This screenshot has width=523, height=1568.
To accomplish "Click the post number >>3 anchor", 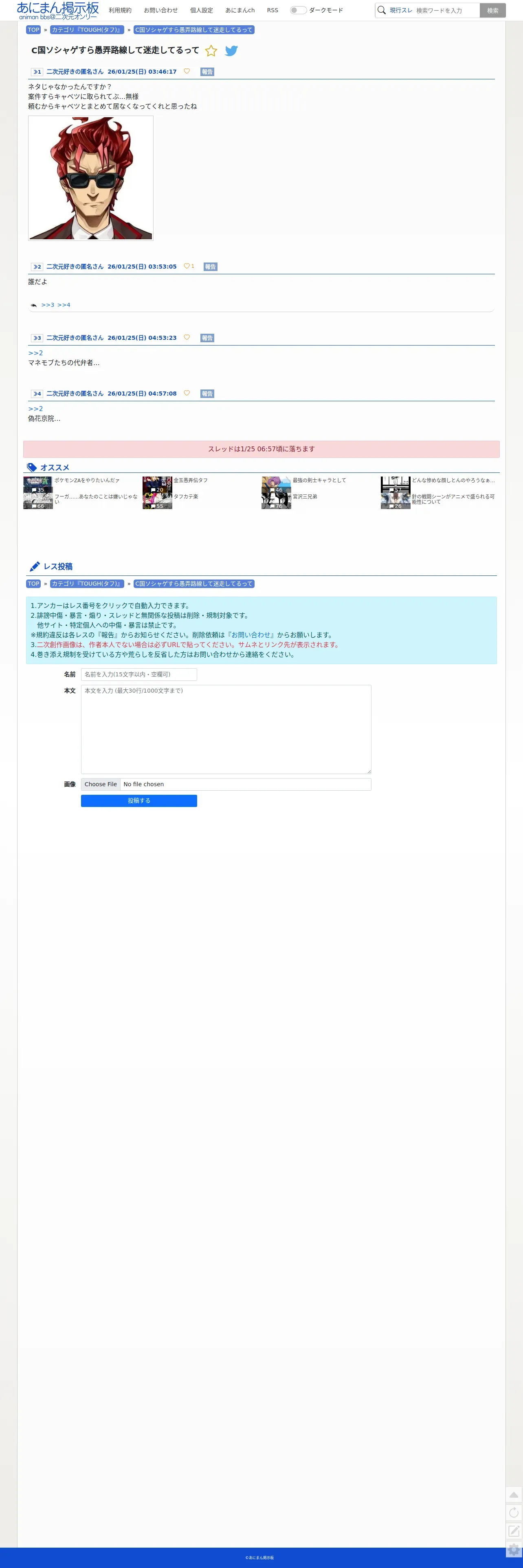I will click(x=37, y=338).
